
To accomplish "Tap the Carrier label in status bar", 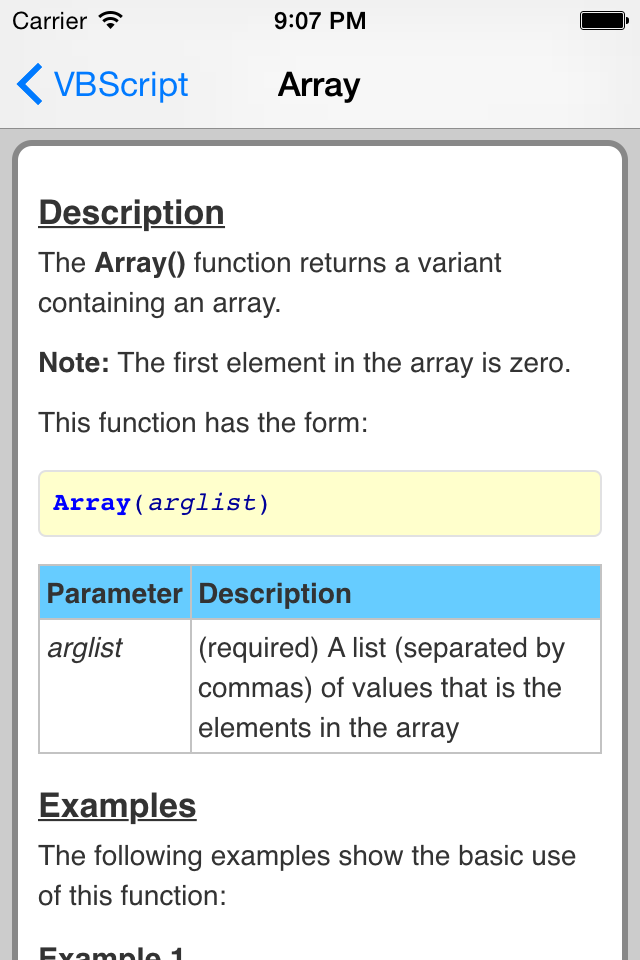I will 50,20.
